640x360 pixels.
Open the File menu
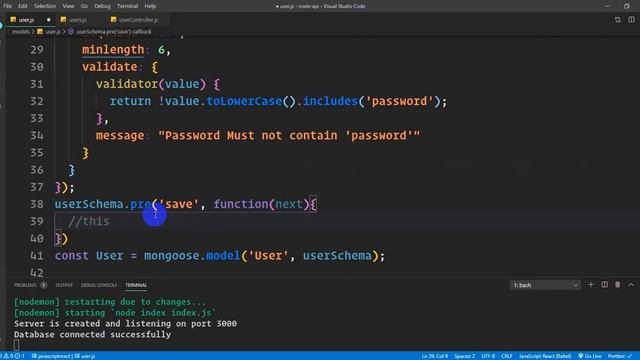(x=7, y=6)
